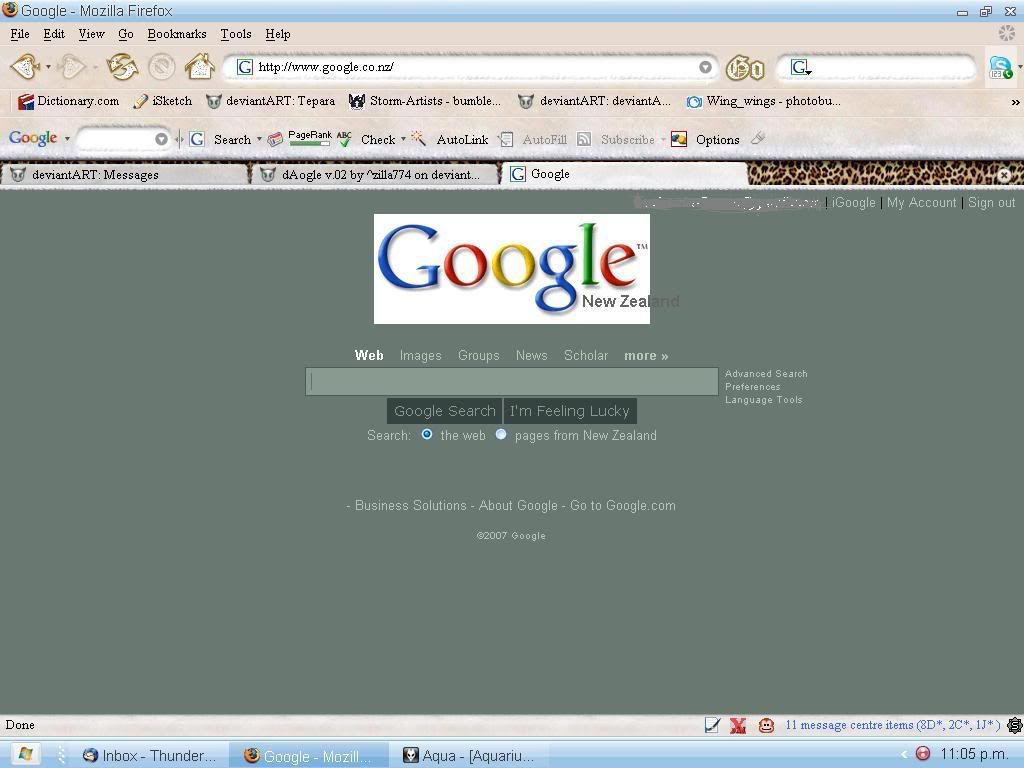Open the Wing_wings photobucket bookmark

tap(763, 101)
